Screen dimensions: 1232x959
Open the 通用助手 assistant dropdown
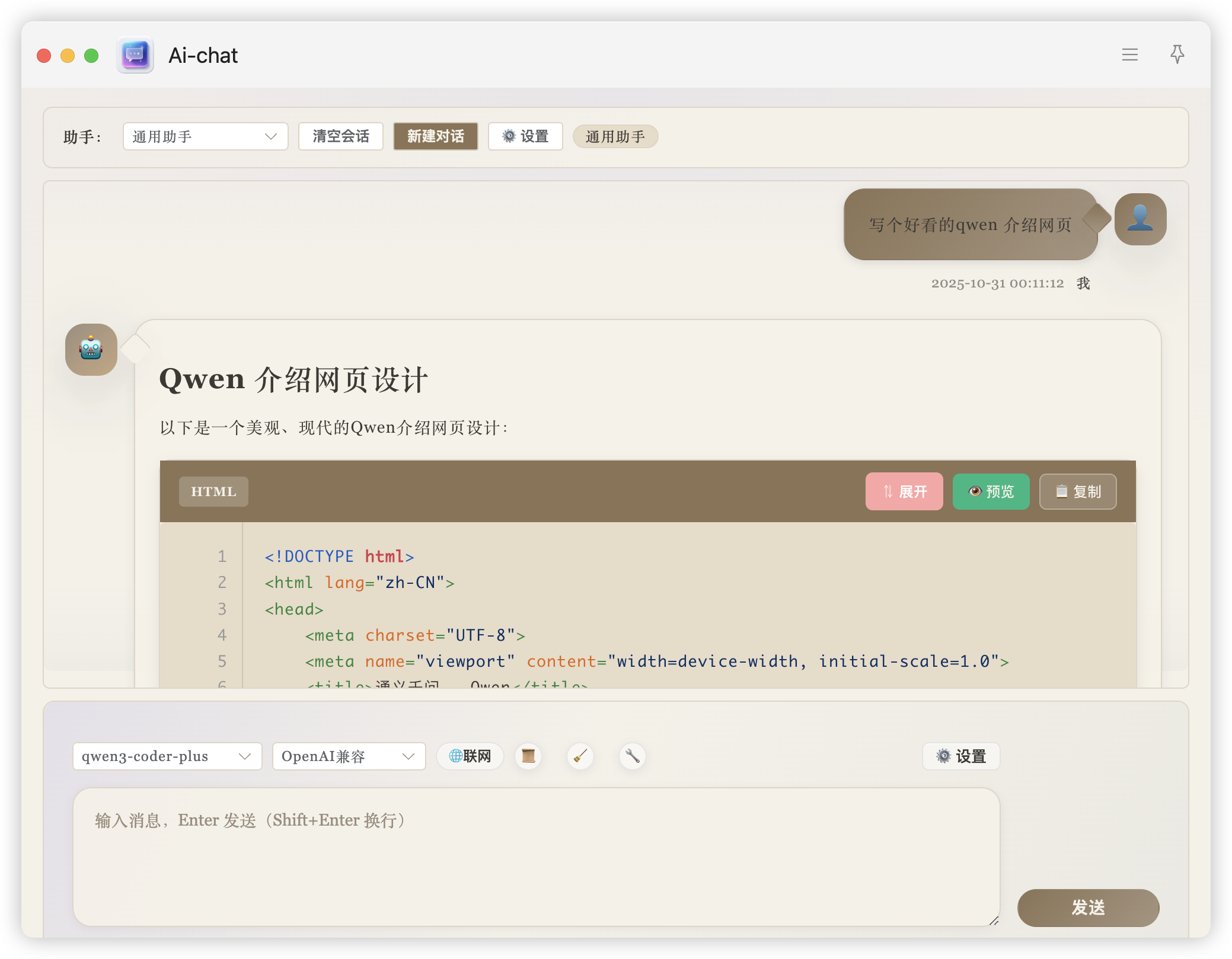click(205, 136)
